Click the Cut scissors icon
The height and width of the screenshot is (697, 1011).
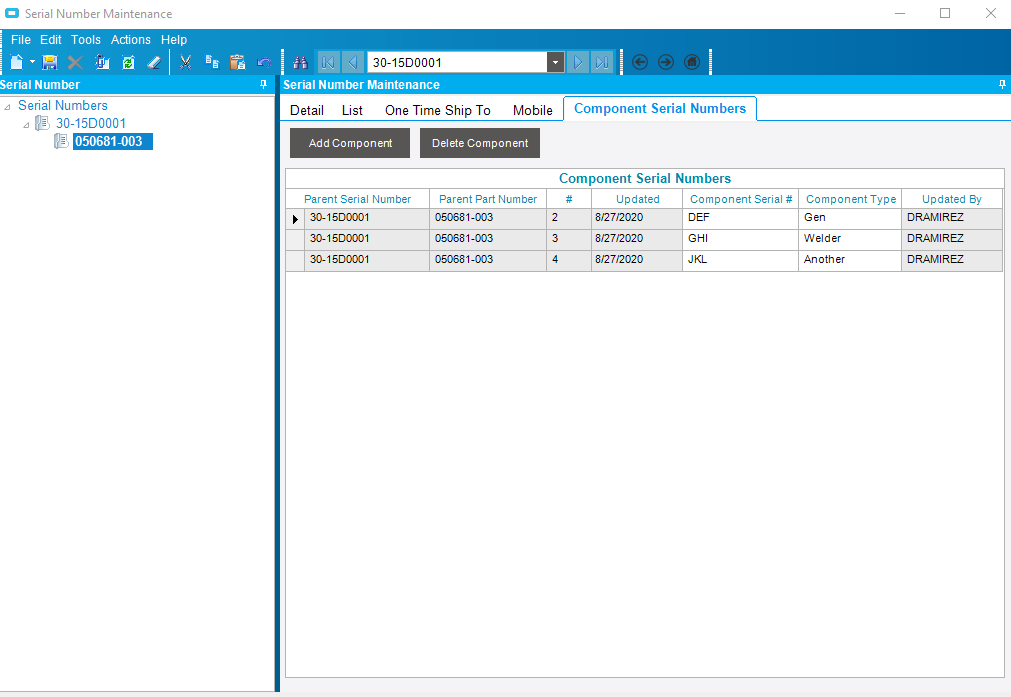(185, 62)
